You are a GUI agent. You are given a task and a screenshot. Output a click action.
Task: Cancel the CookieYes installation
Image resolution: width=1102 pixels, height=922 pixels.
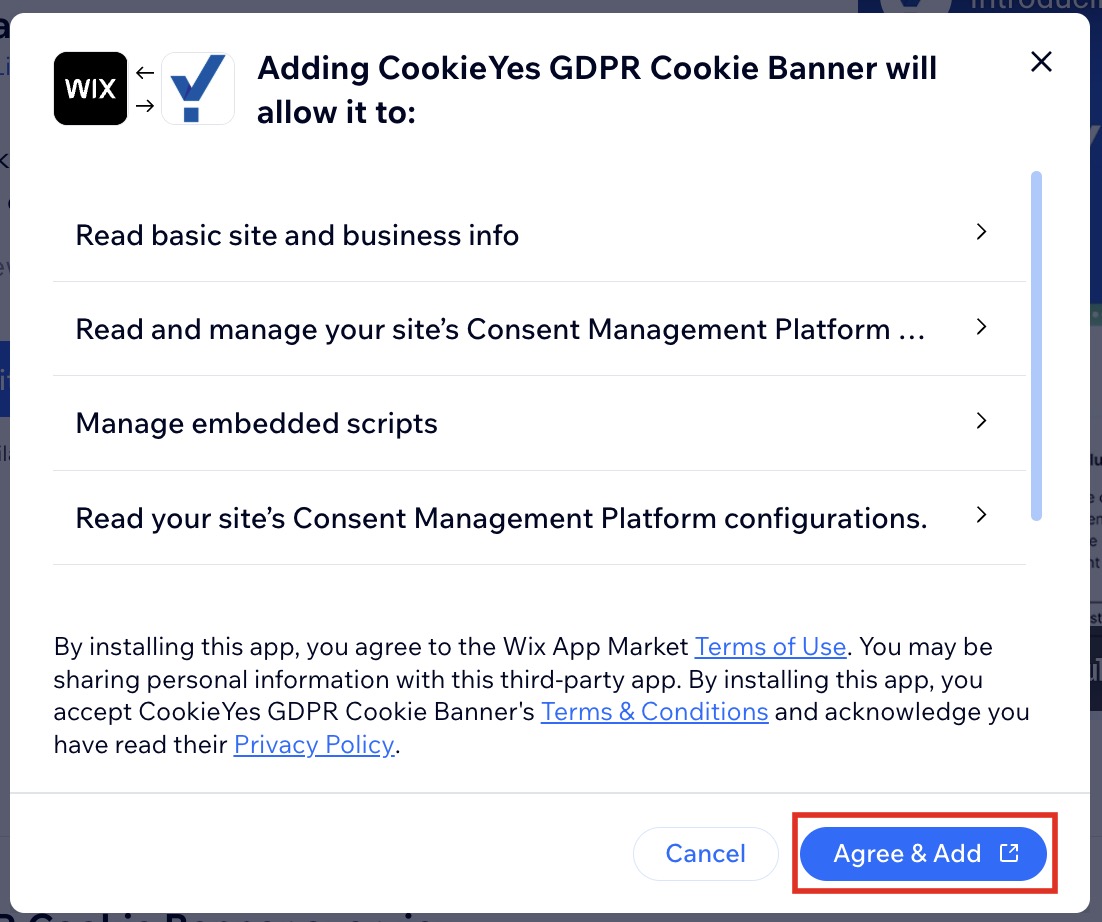tap(705, 854)
